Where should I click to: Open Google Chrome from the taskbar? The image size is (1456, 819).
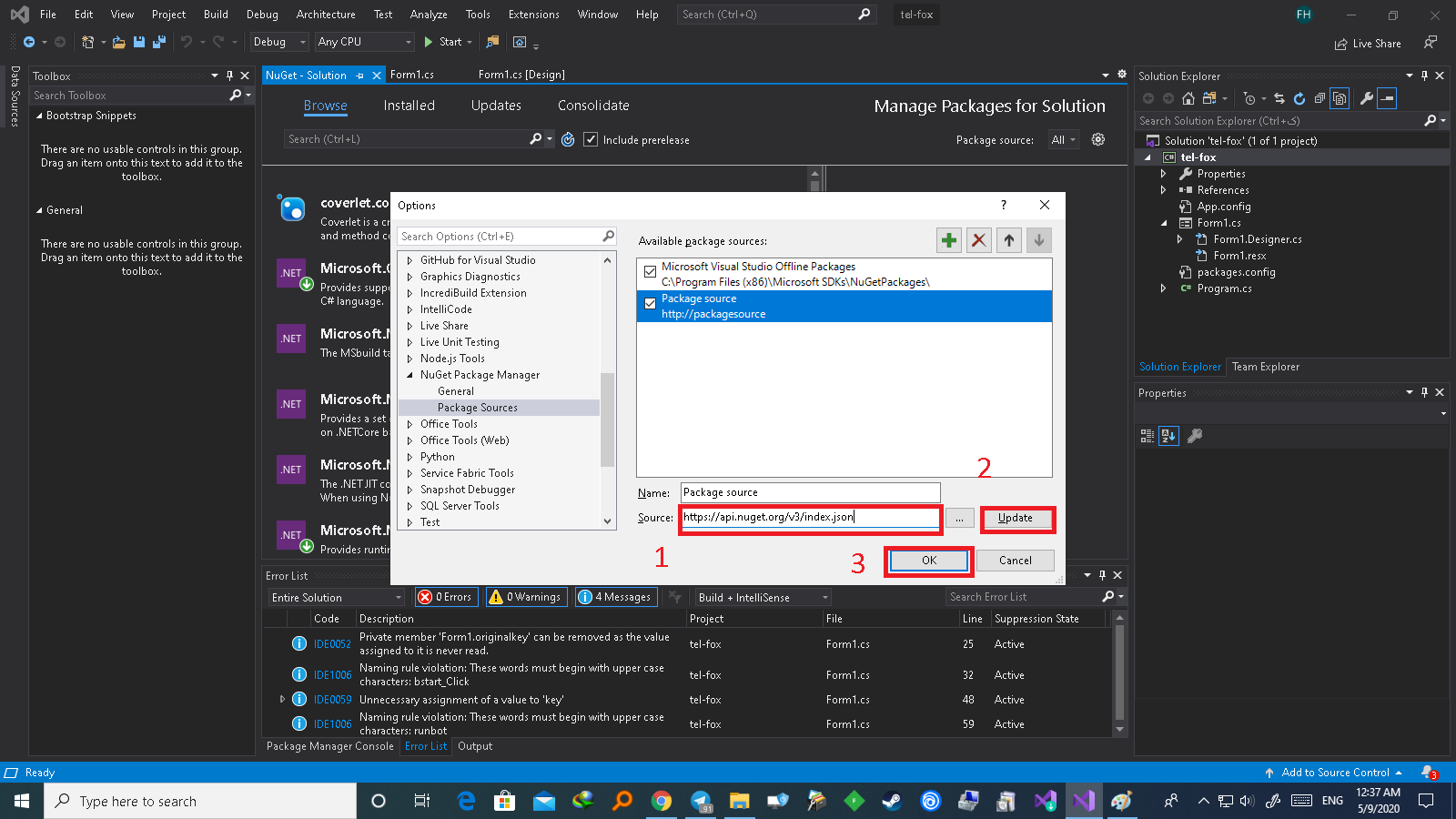(662, 801)
